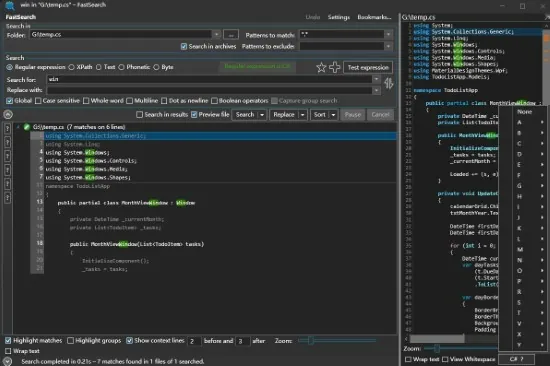Open the C# syntax language selector
The height and width of the screenshot is (366, 550).
(517, 359)
